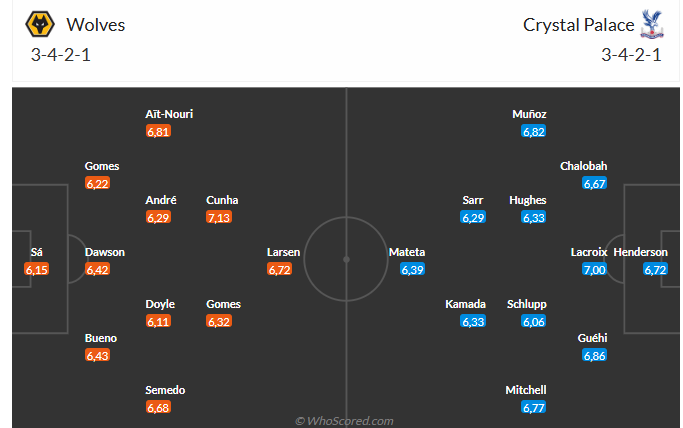
Task: Select player Dawson in Wolves defence
Action: pyautogui.click(x=105, y=252)
